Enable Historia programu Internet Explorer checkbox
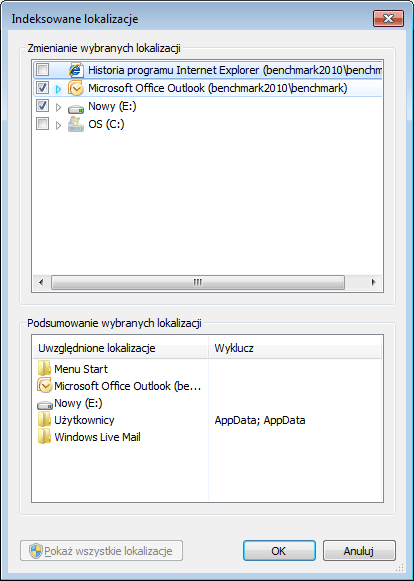Screen dimensions: 414x581 pyautogui.click(x=42, y=69)
